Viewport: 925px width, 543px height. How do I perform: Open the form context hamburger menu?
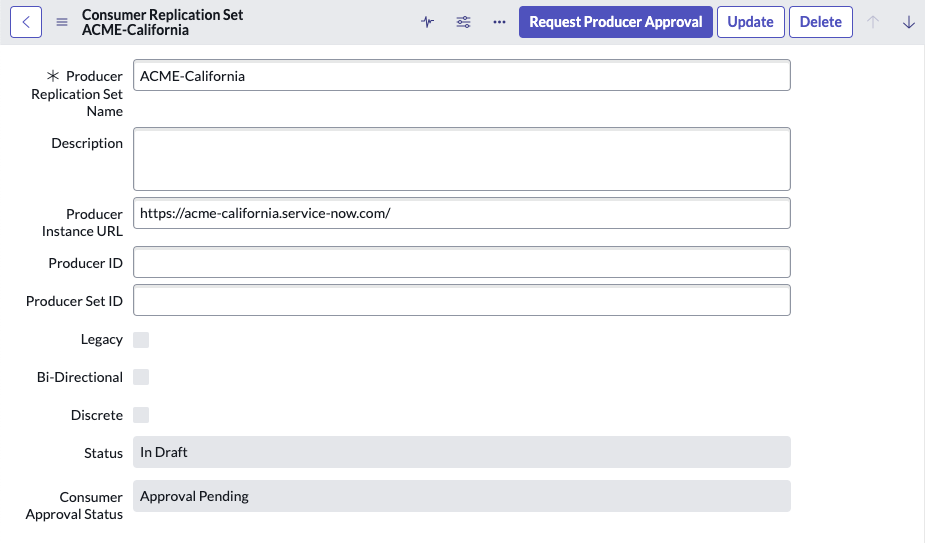click(x=62, y=22)
